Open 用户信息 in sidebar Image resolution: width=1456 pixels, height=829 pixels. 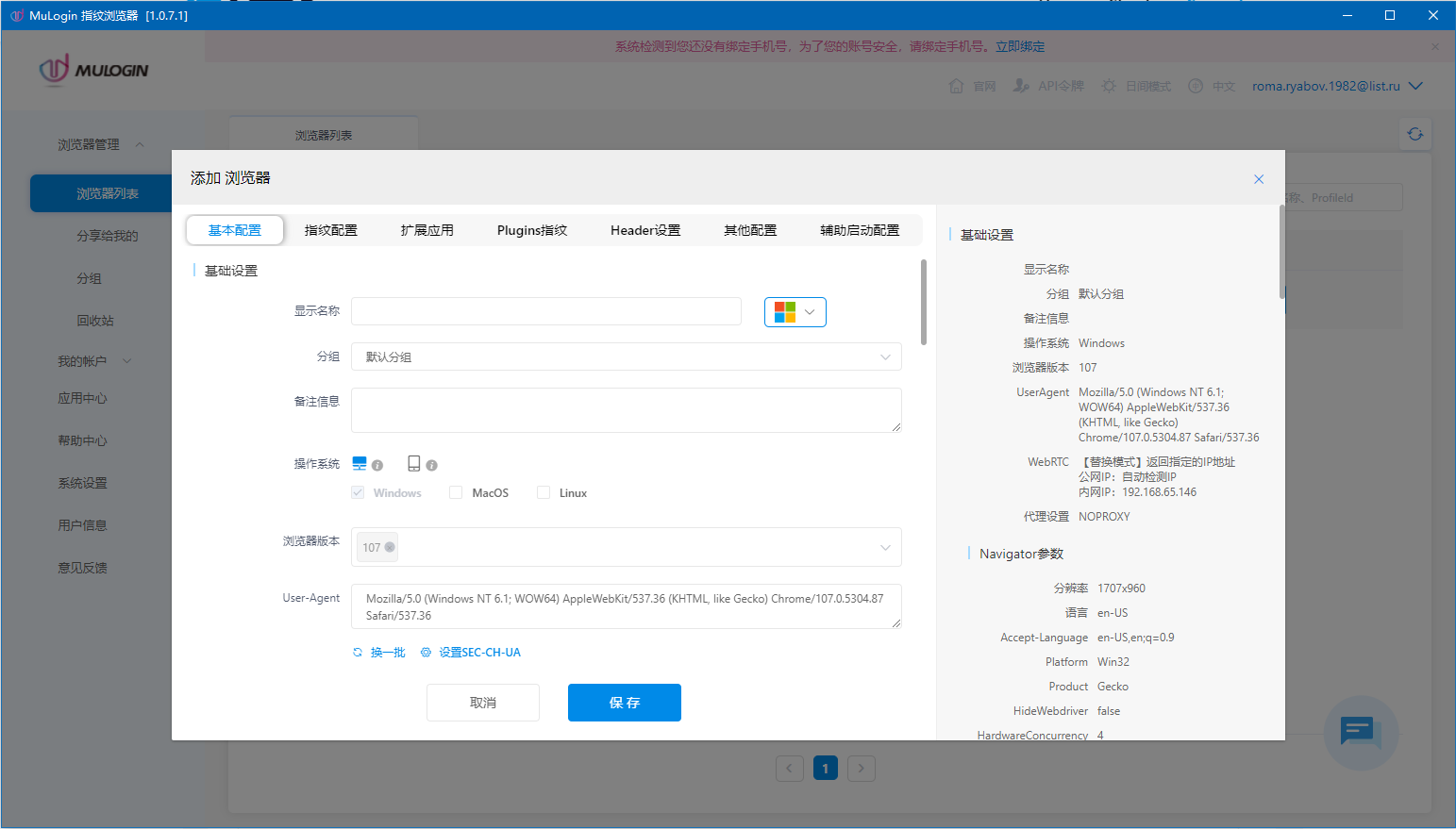(x=83, y=525)
